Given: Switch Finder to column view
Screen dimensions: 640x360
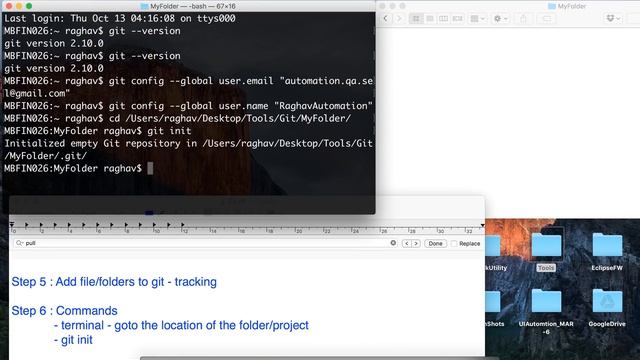Looking at the screenshot, I should tap(443, 18).
